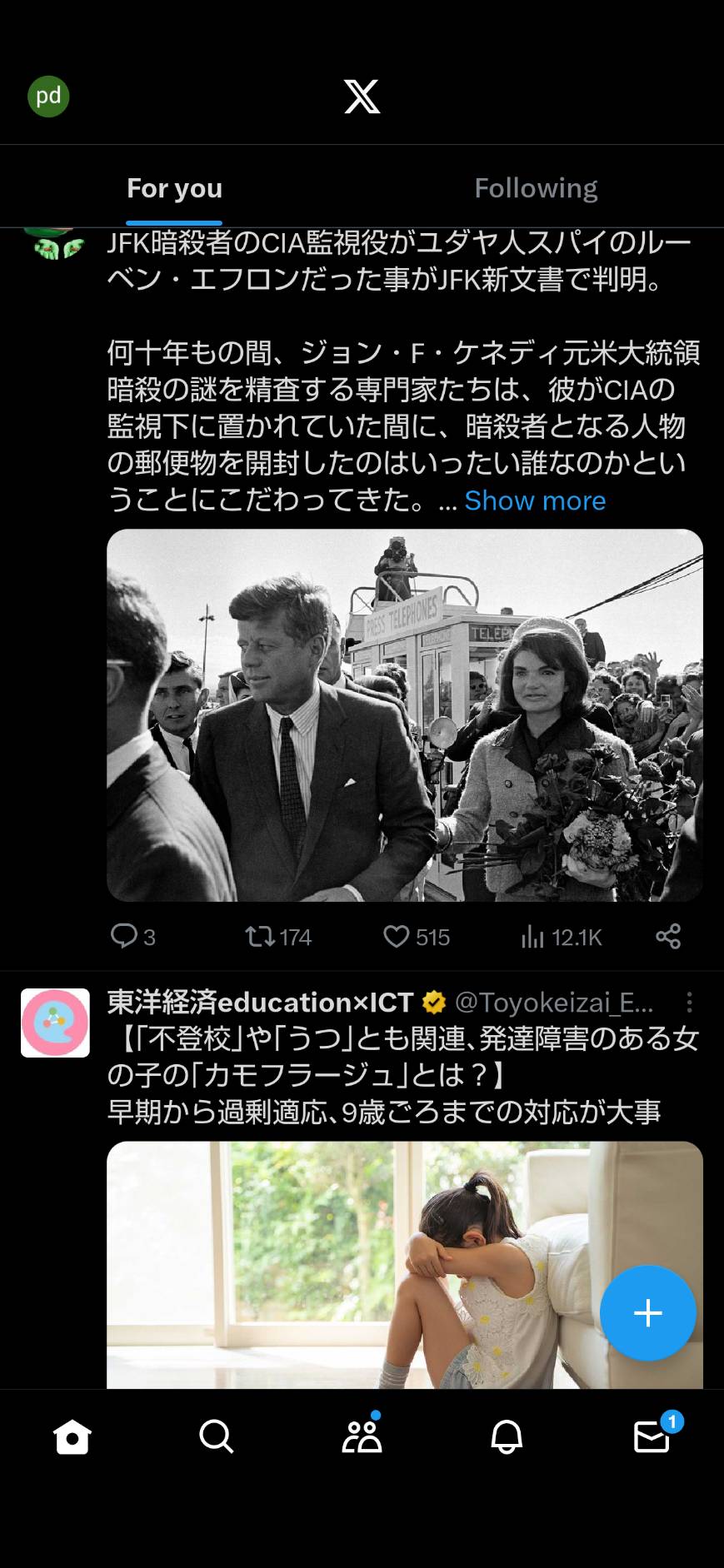Repost the JFK post showing 174
This screenshot has width=724, height=1568.
coord(278,937)
